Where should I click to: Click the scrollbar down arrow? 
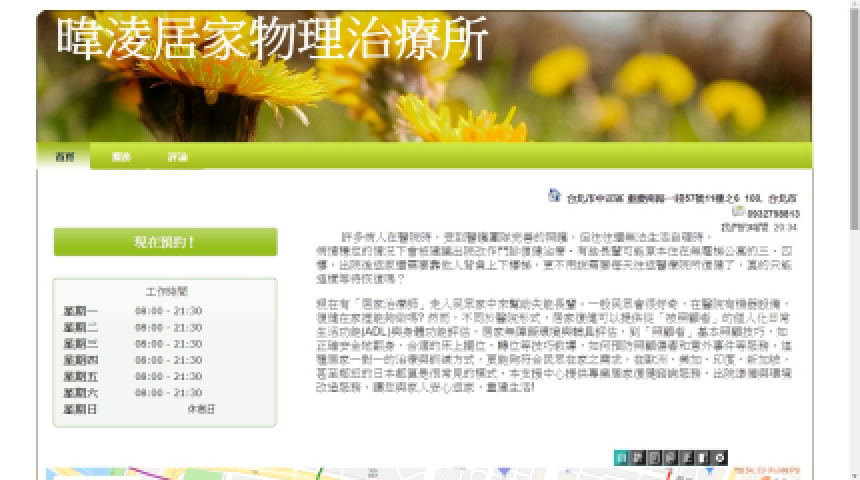coord(851,473)
